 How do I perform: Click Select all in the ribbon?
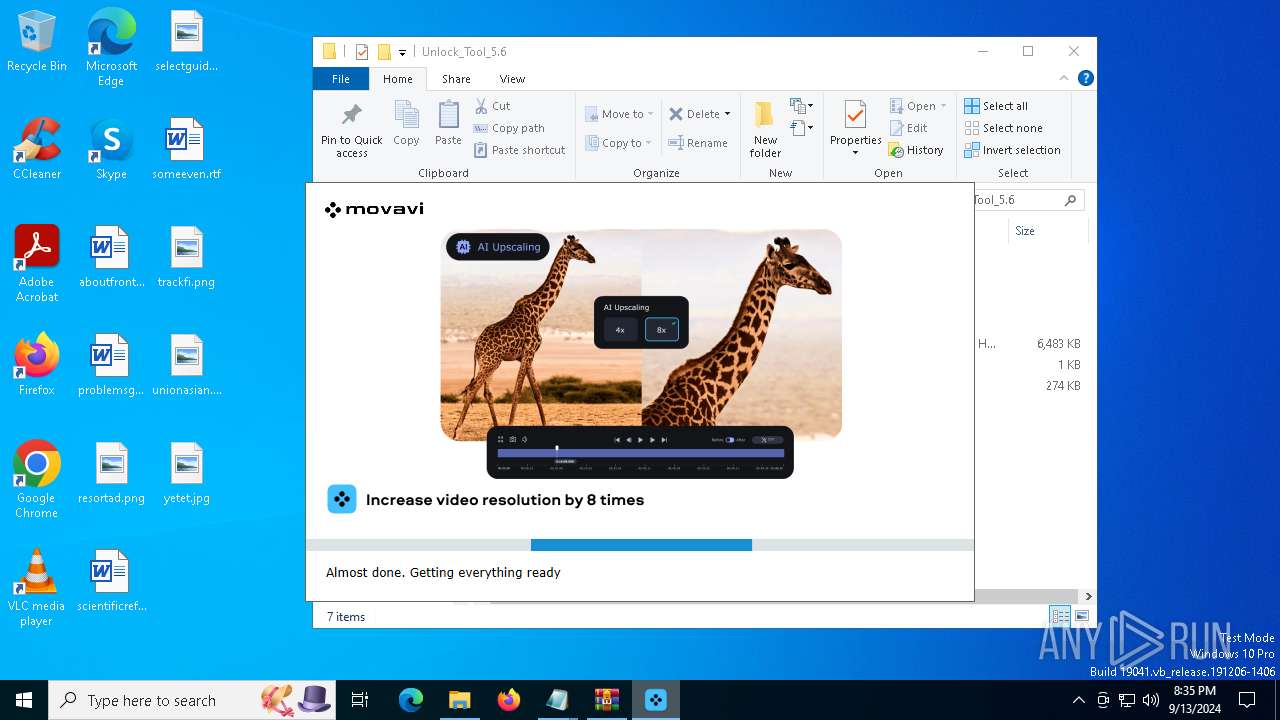pos(996,106)
